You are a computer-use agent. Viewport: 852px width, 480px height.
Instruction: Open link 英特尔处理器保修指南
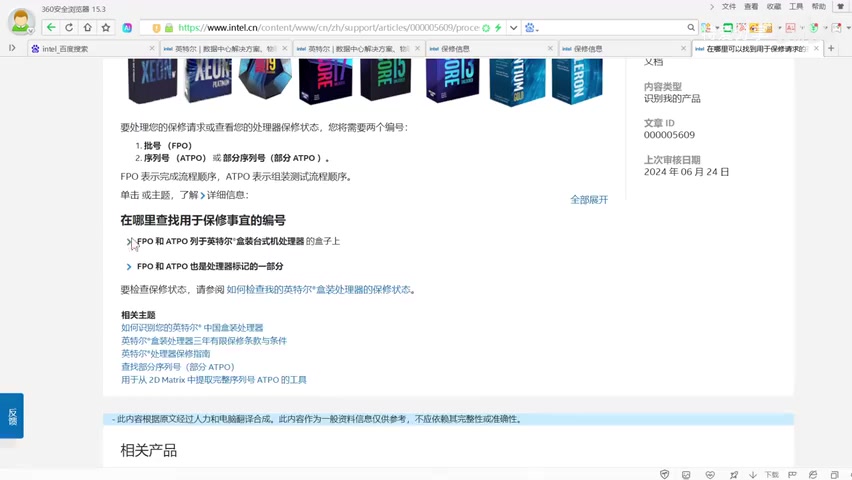[x=166, y=354]
